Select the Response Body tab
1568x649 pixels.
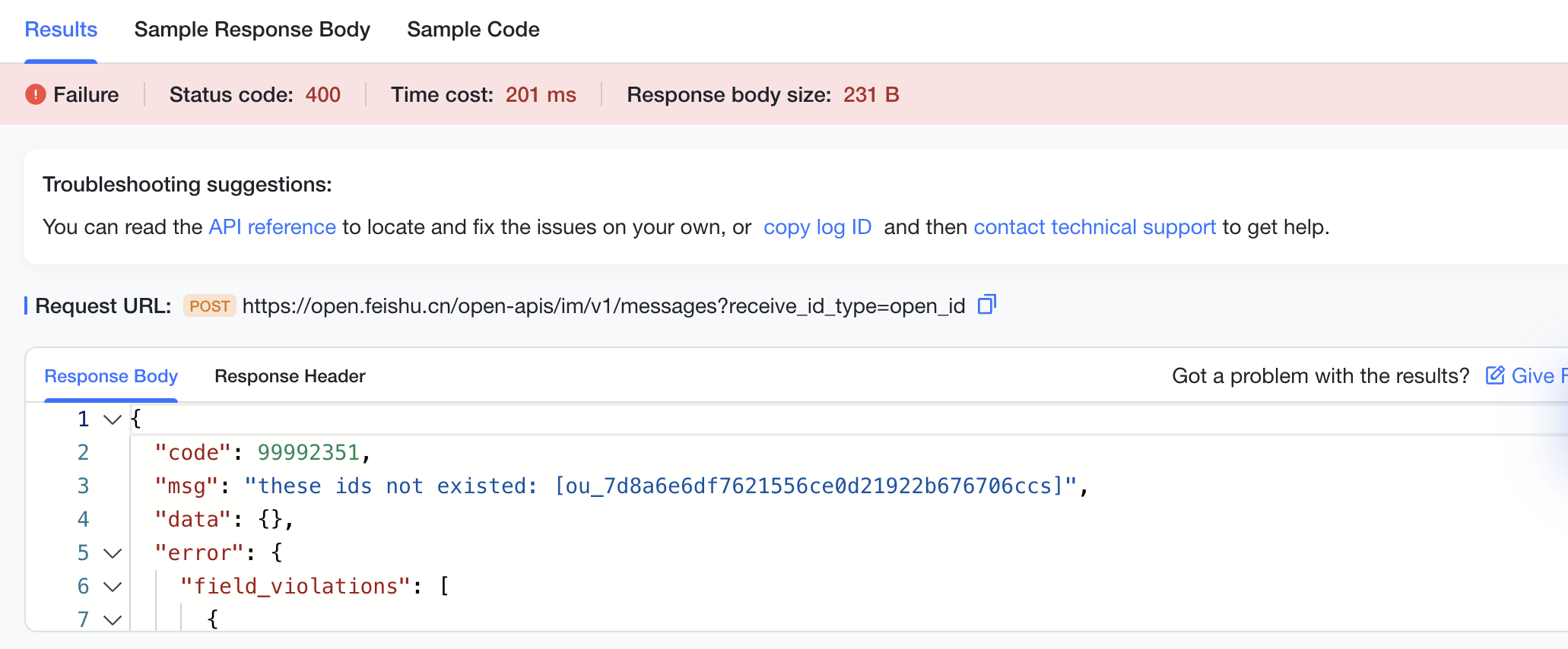coord(111,376)
